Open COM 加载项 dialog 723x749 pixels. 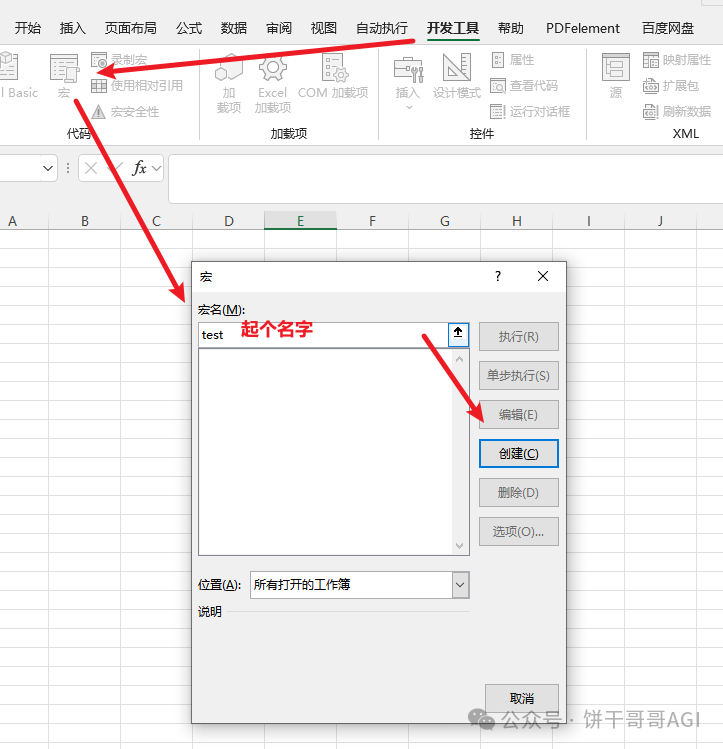pyautogui.click(x=333, y=76)
